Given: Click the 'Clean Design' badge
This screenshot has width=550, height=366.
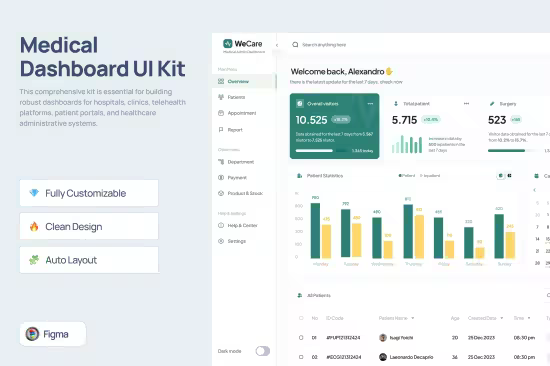Looking at the screenshot, I should click(89, 226).
